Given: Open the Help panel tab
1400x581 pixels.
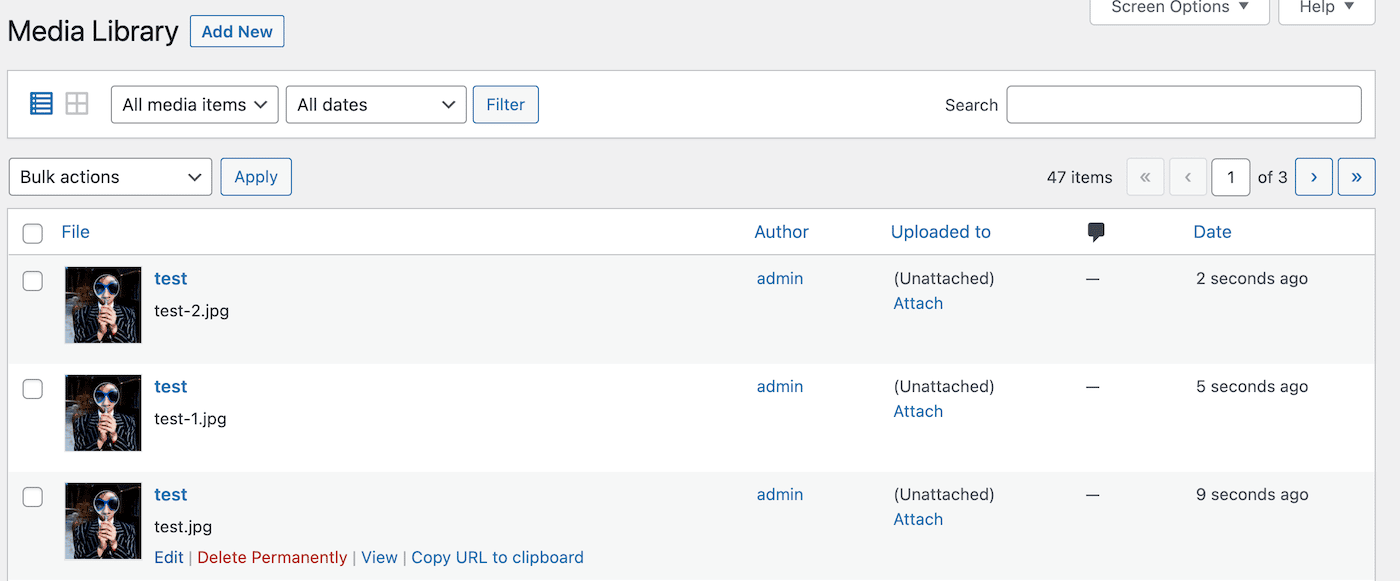Looking at the screenshot, I should [1326, 8].
